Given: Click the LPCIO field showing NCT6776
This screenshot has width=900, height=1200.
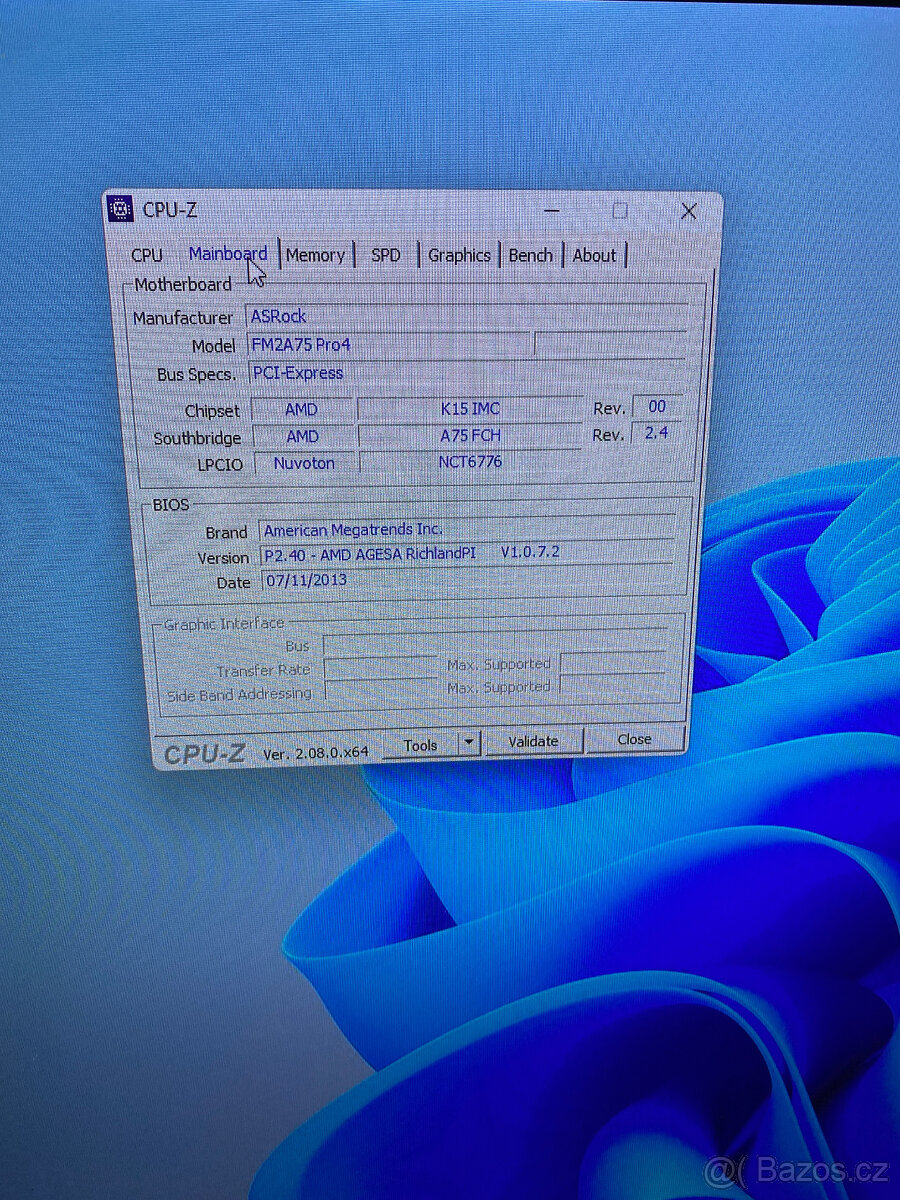Looking at the screenshot, I should pyautogui.click(x=468, y=461).
